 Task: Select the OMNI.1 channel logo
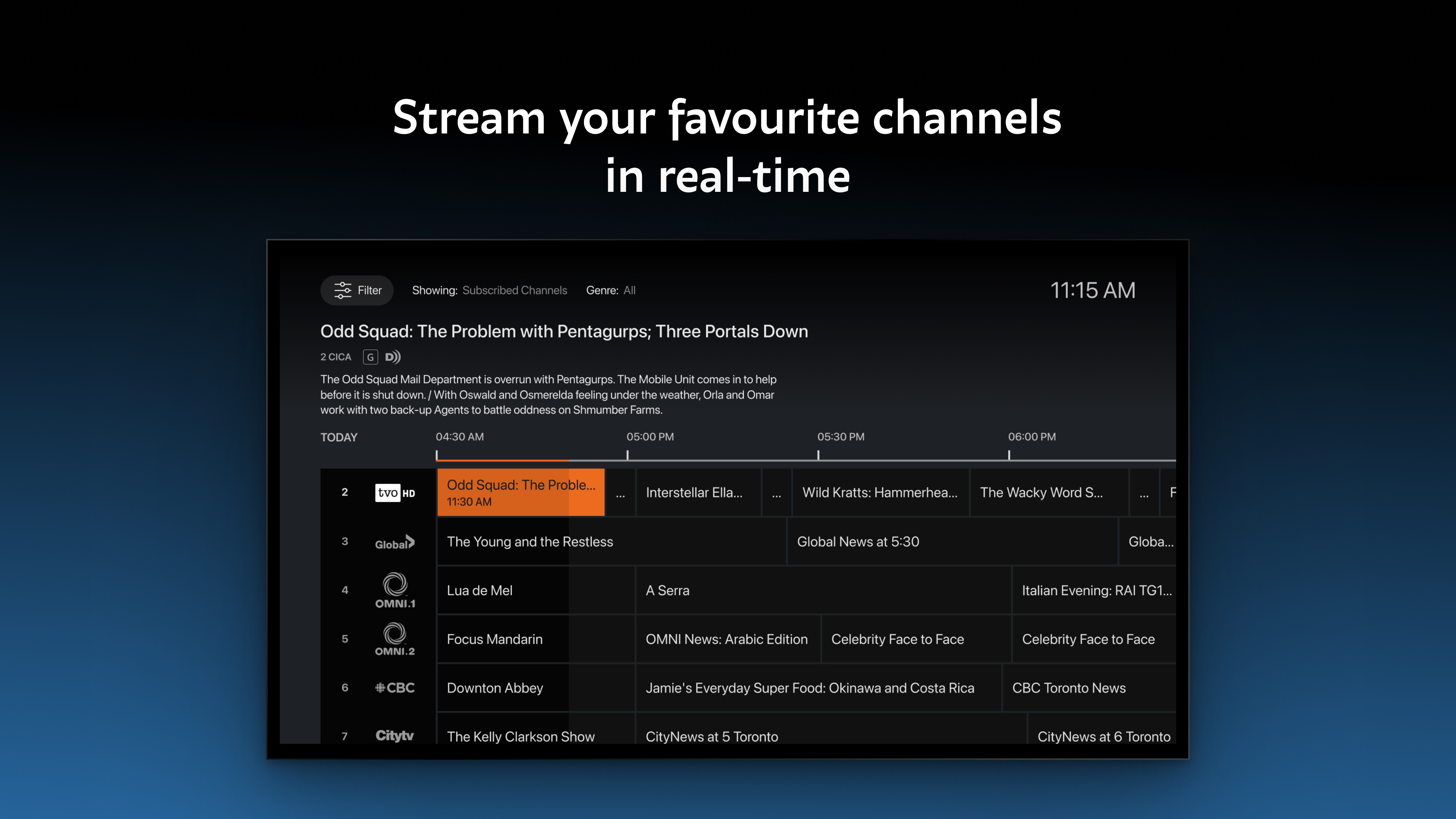coord(395,591)
